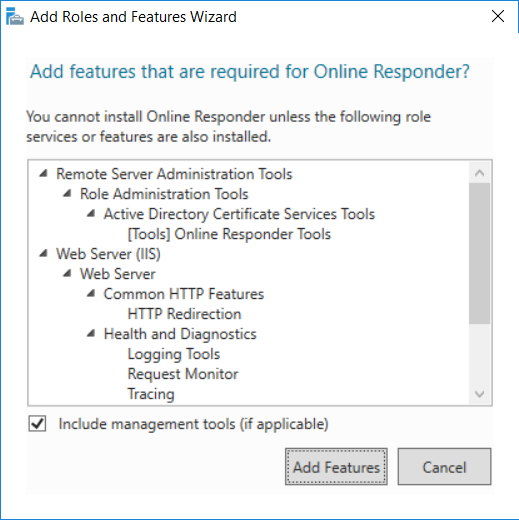This screenshot has height=520, width=519.
Task: Cancel adding required features
Action: coord(444,467)
